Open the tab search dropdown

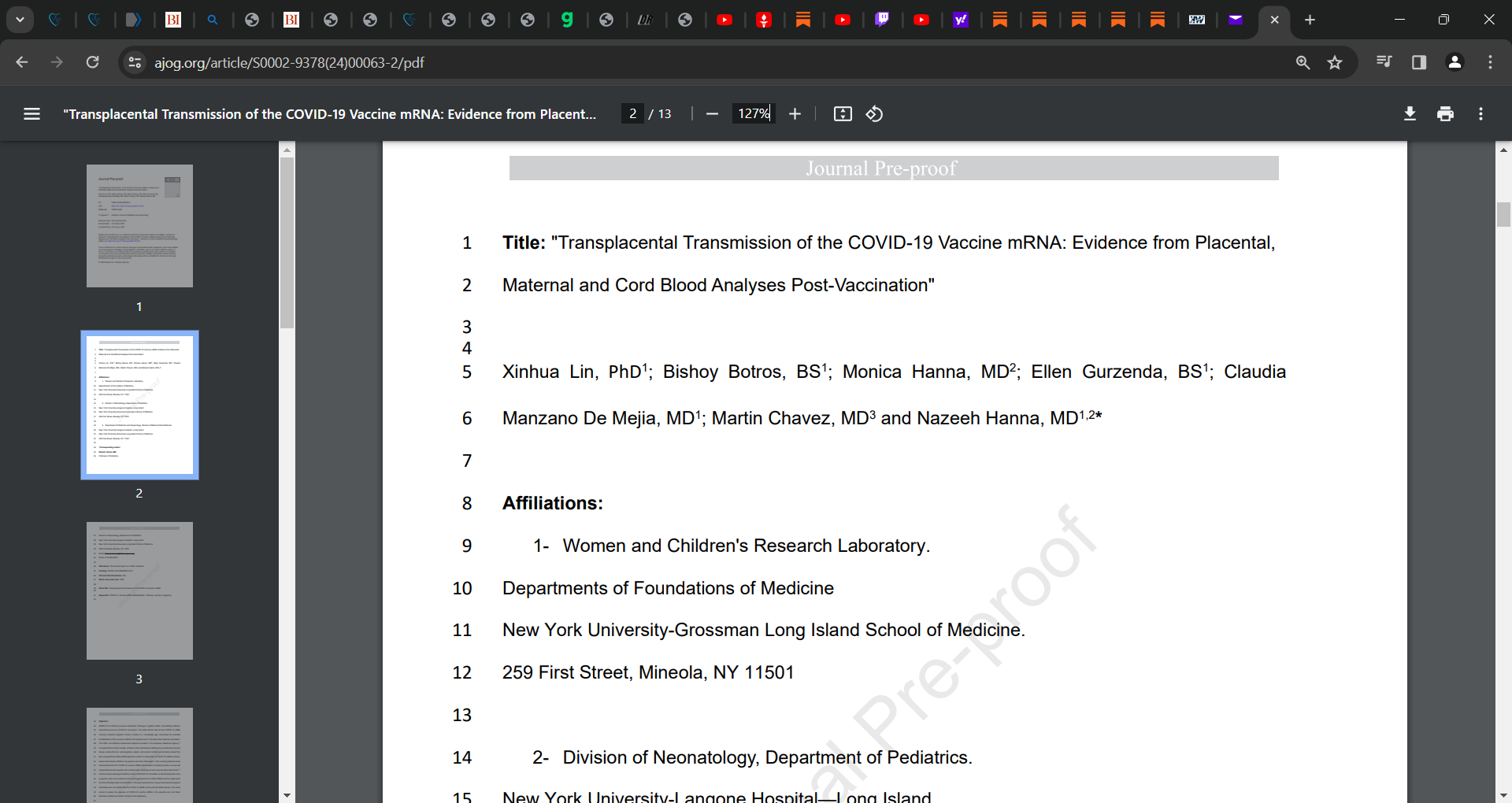point(20,20)
